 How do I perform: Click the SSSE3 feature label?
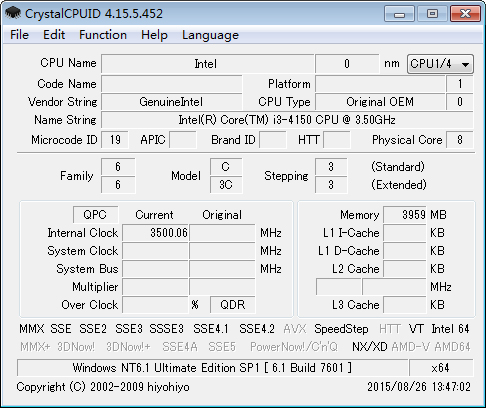pos(166,329)
